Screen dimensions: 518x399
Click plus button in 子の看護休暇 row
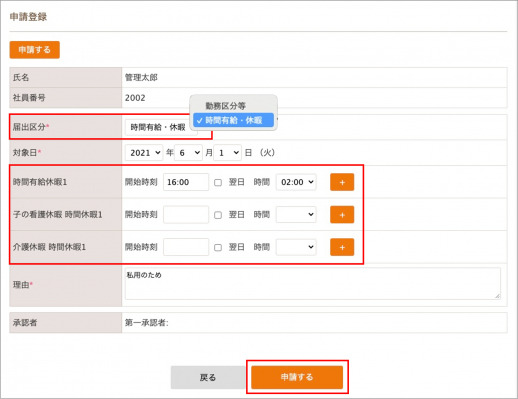(x=342, y=215)
